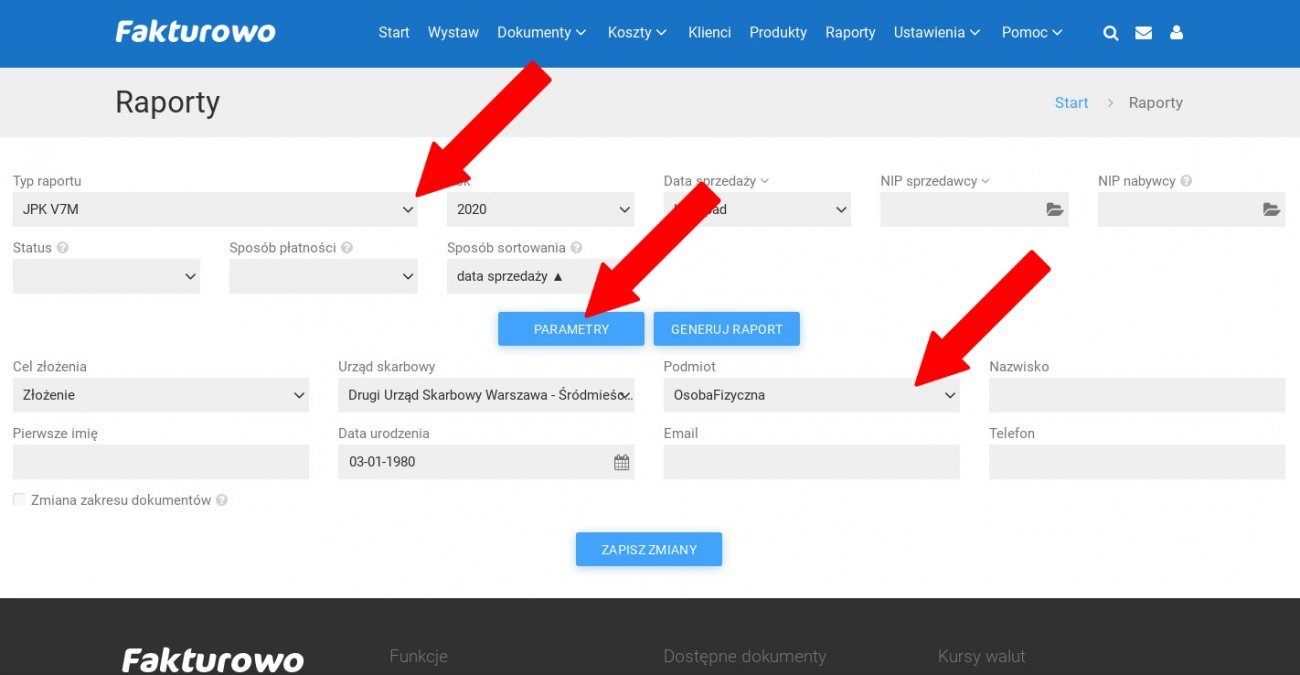Click the Start breadcrumb link
The height and width of the screenshot is (675, 1300).
click(1071, 103)
